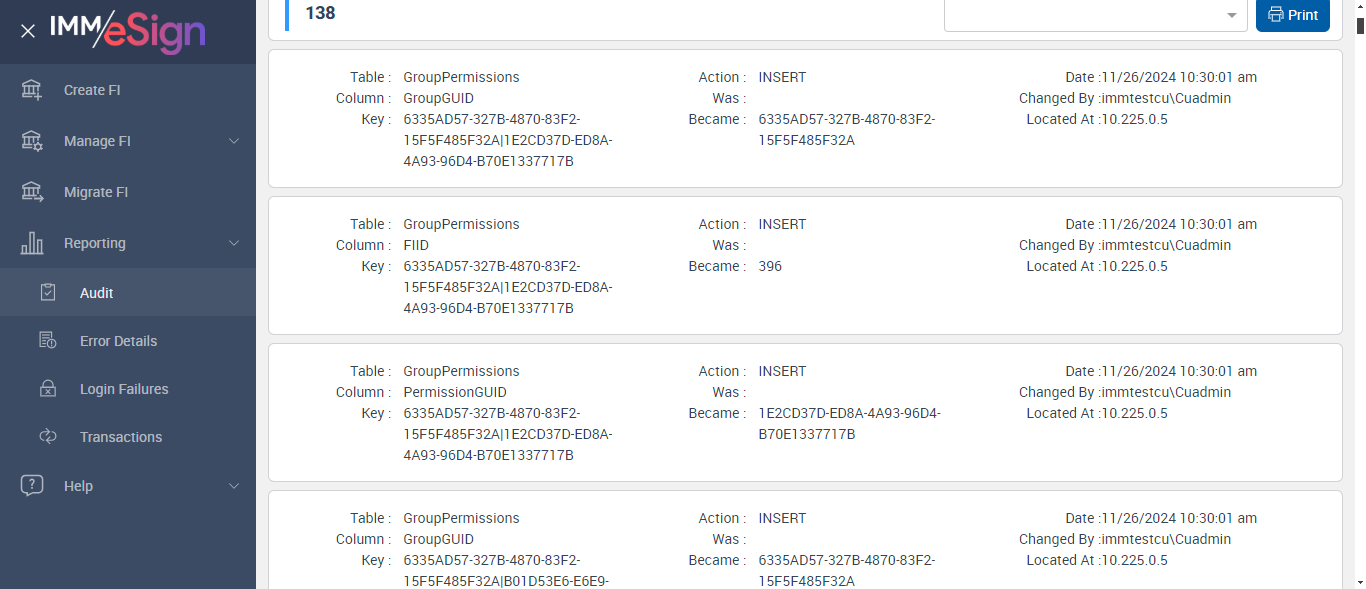Expand the Manage FI submenu chevron
The image size is (1366, 589).
tap(234, 141)
